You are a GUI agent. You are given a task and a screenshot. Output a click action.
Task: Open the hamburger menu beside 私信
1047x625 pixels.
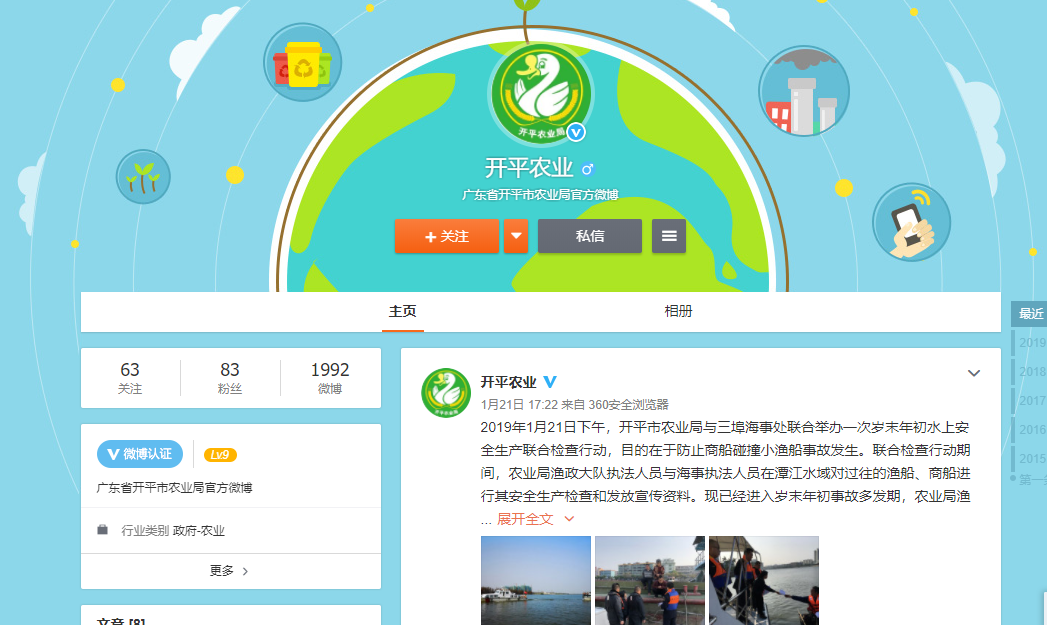pos(668,236)
